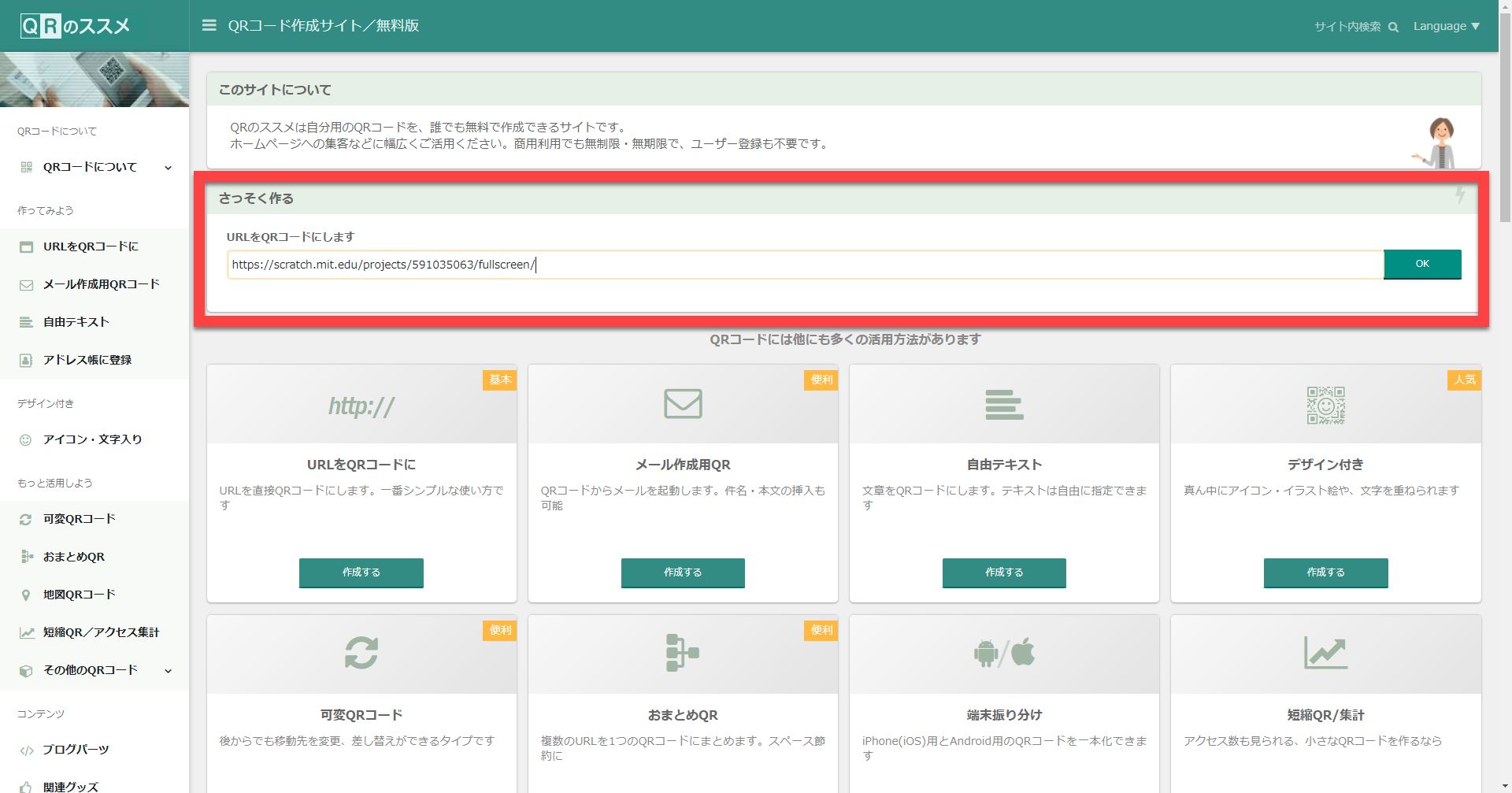Open メール作成用QRコード in sidebar
The width and height of the screenshot is (1512, 793).
(x=101, y=284)
